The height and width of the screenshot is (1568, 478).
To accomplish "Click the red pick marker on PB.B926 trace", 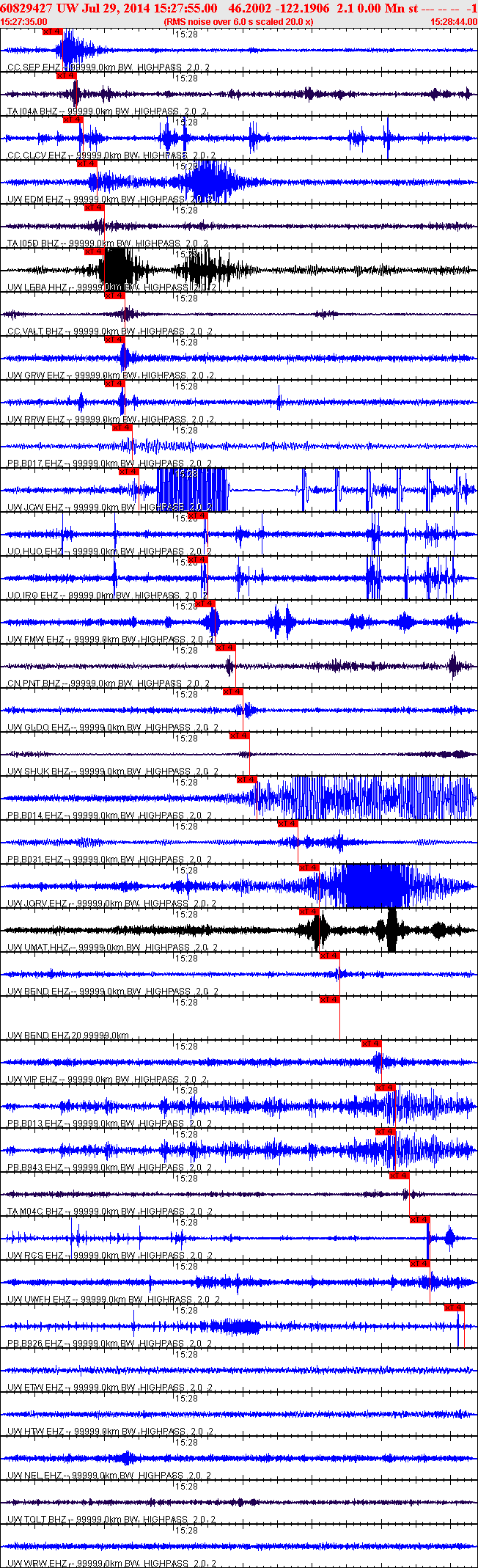I will 455,1308.
